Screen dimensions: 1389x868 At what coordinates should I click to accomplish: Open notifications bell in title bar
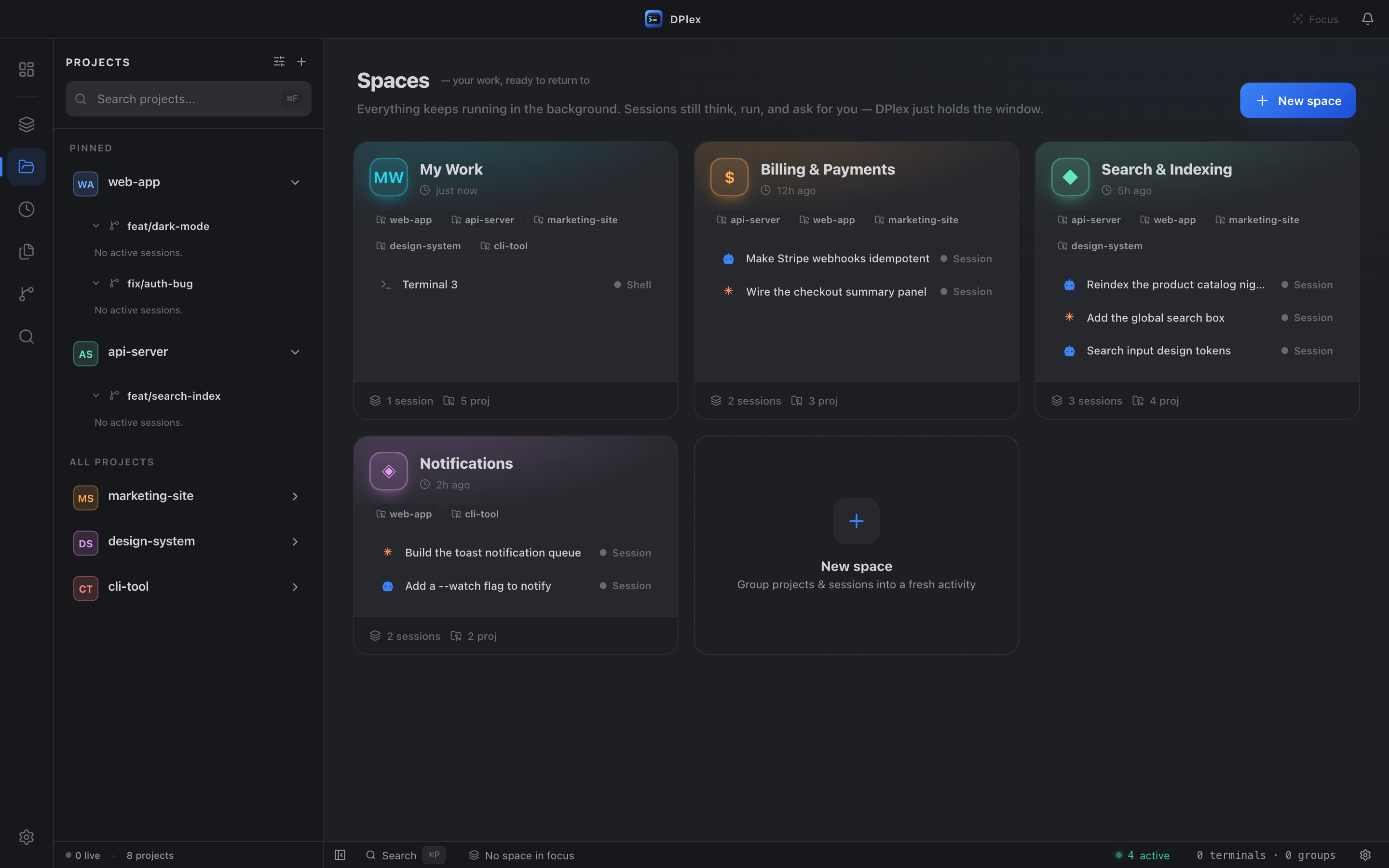[1368, 19]
